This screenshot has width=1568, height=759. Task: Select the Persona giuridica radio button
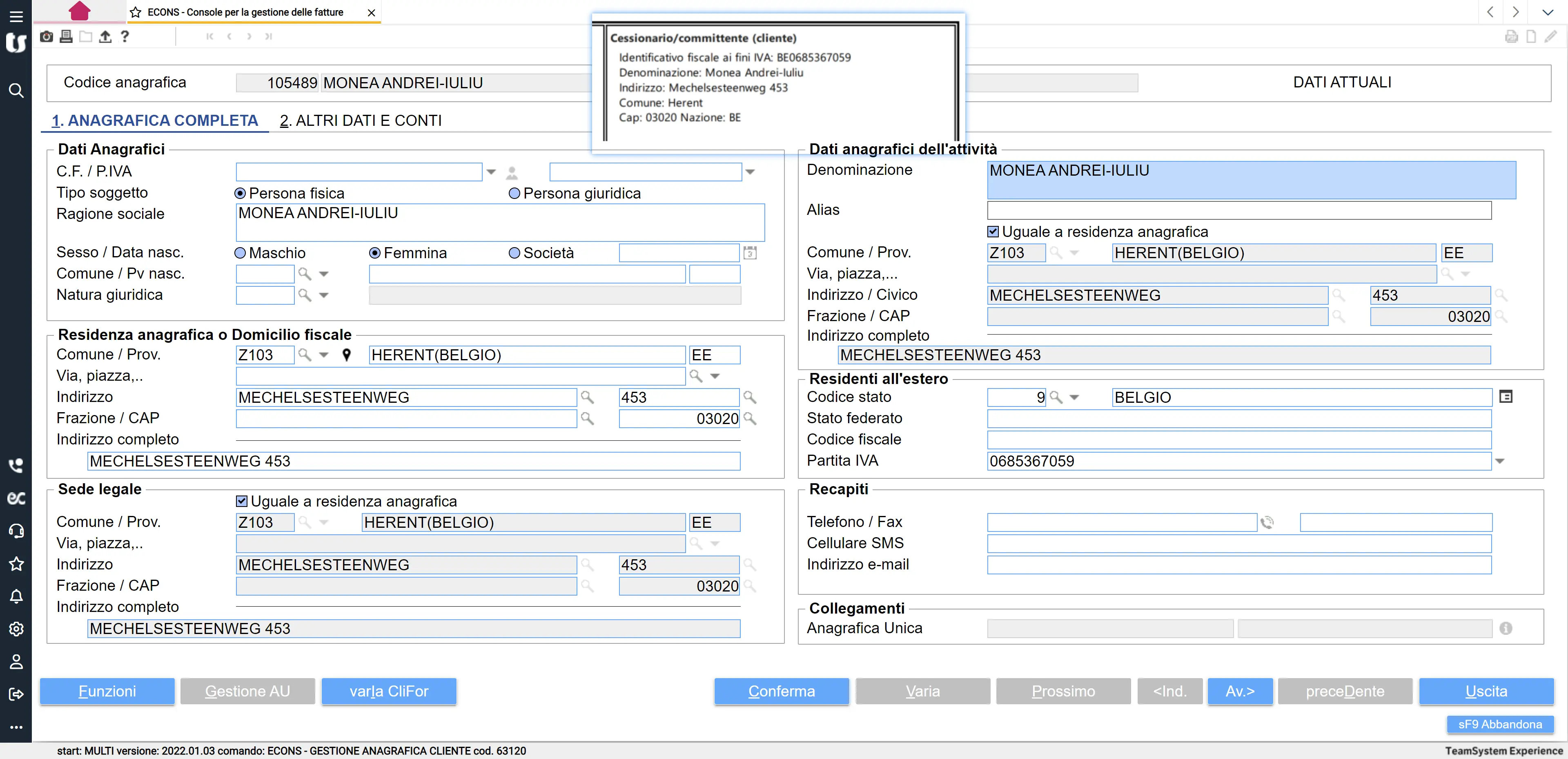click(x=514, y=193)
